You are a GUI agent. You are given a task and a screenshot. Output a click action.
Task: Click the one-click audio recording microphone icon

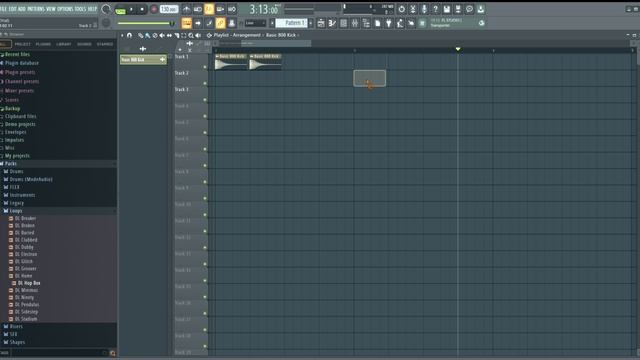(x=424, y=9)
